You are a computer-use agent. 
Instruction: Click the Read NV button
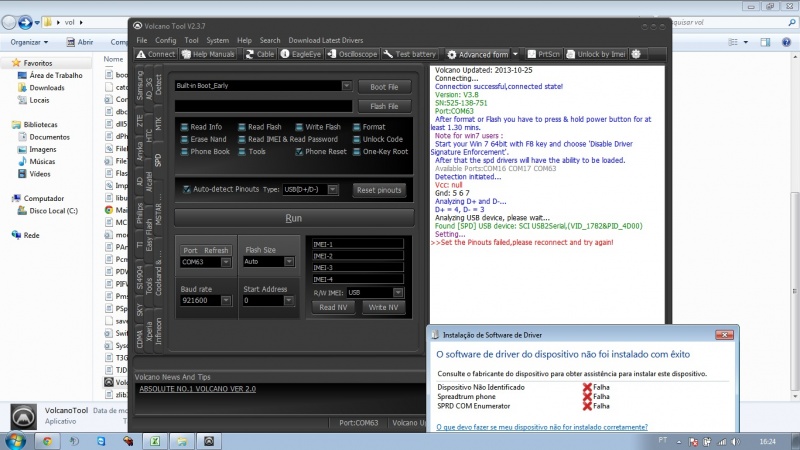click(x=333, y=307)
